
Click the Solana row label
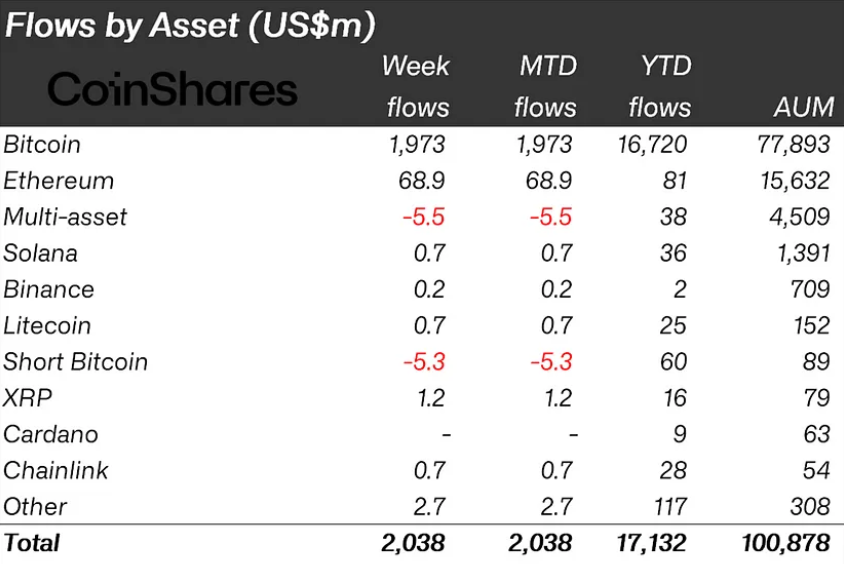40,253
